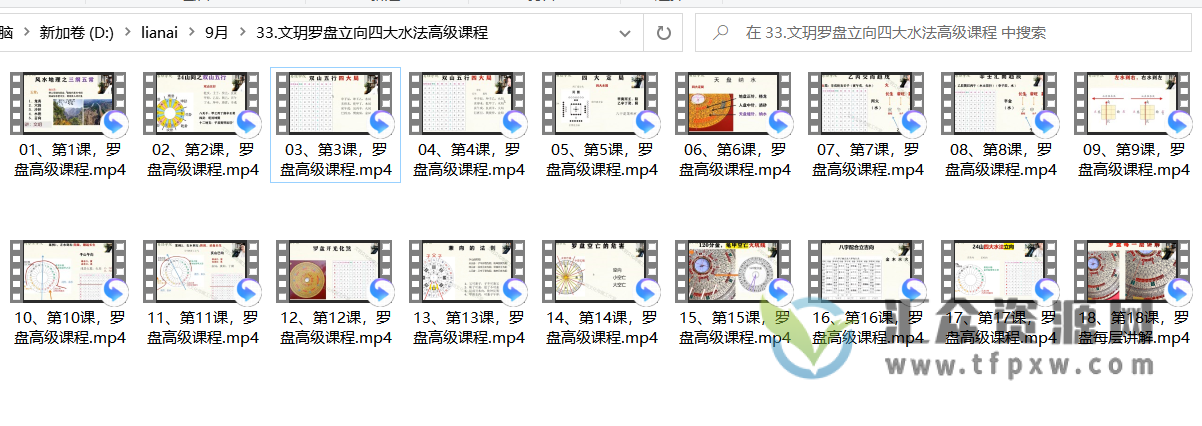This screenshot has height=426, width=1202.
Task: Click file name 11、第11课，罗盘高级课程.mp4
Action: click(x=203, y=328)
